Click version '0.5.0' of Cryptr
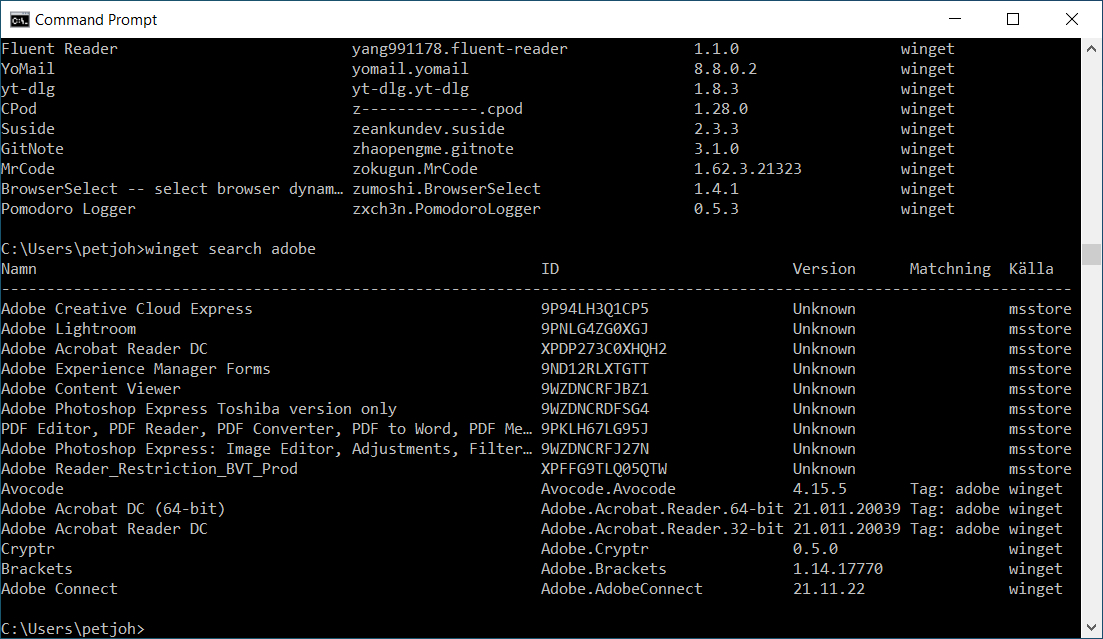The image size is (1103, 639). (x=815, y=549)
